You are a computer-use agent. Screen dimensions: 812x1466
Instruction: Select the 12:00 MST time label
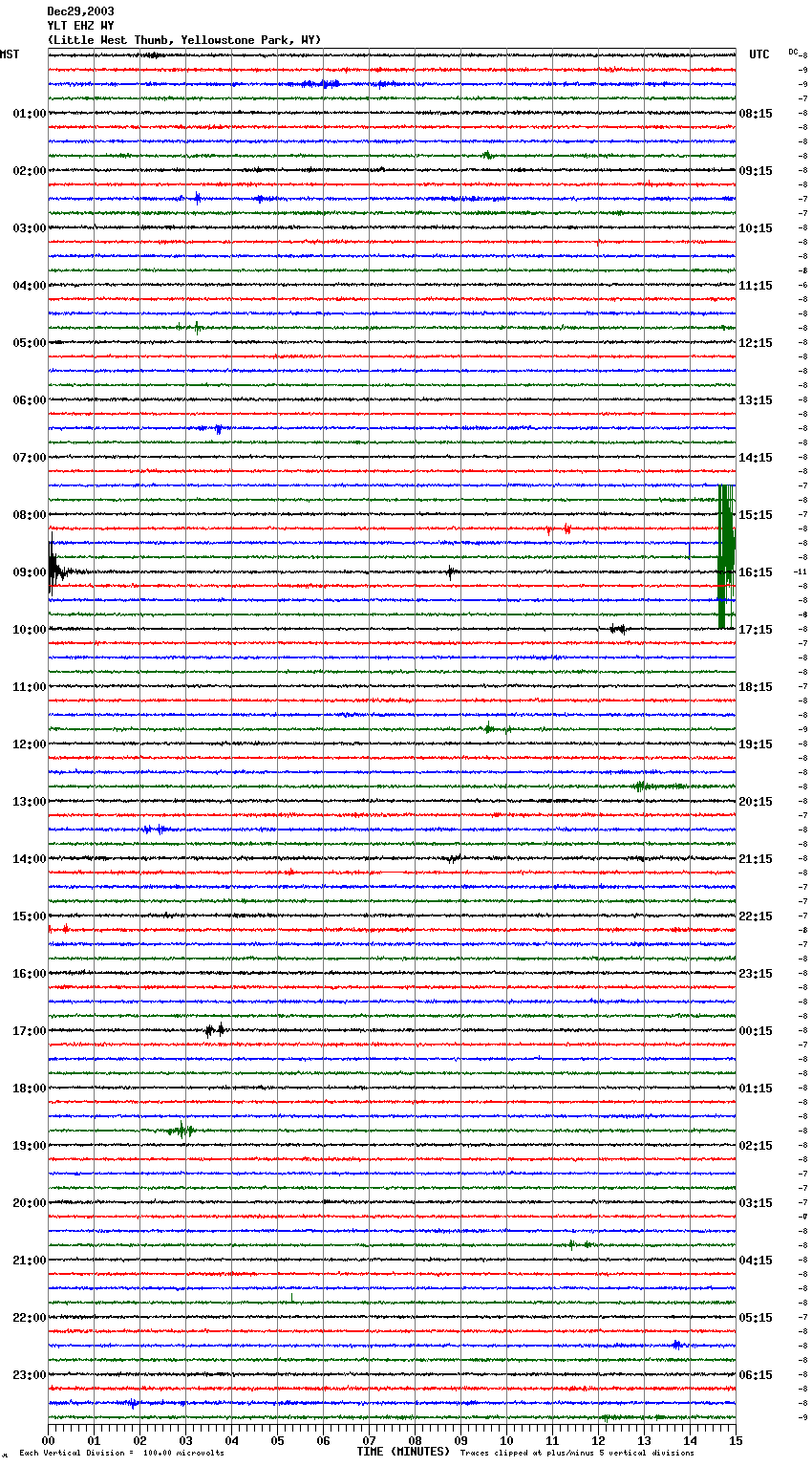point(30,744)
